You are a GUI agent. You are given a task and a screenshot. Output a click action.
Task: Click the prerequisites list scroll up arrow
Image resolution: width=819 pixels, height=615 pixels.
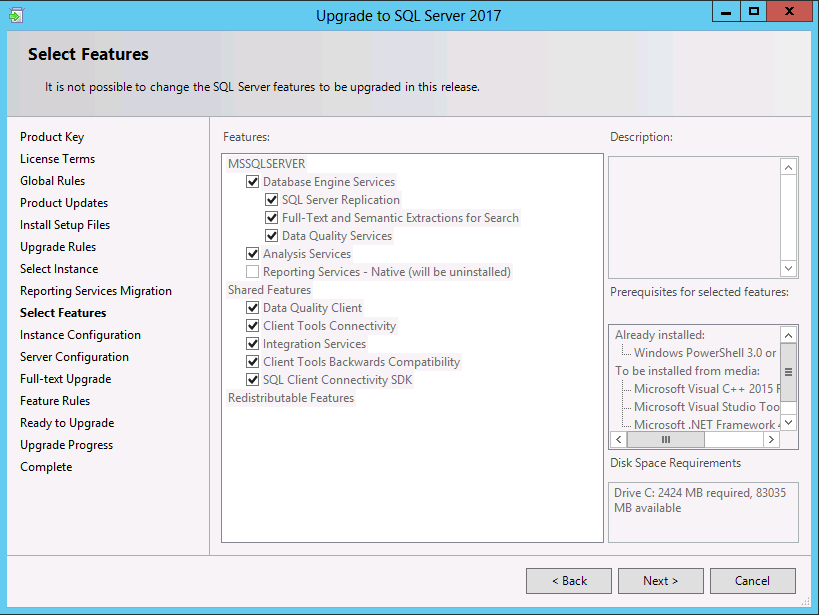point(789,335)
